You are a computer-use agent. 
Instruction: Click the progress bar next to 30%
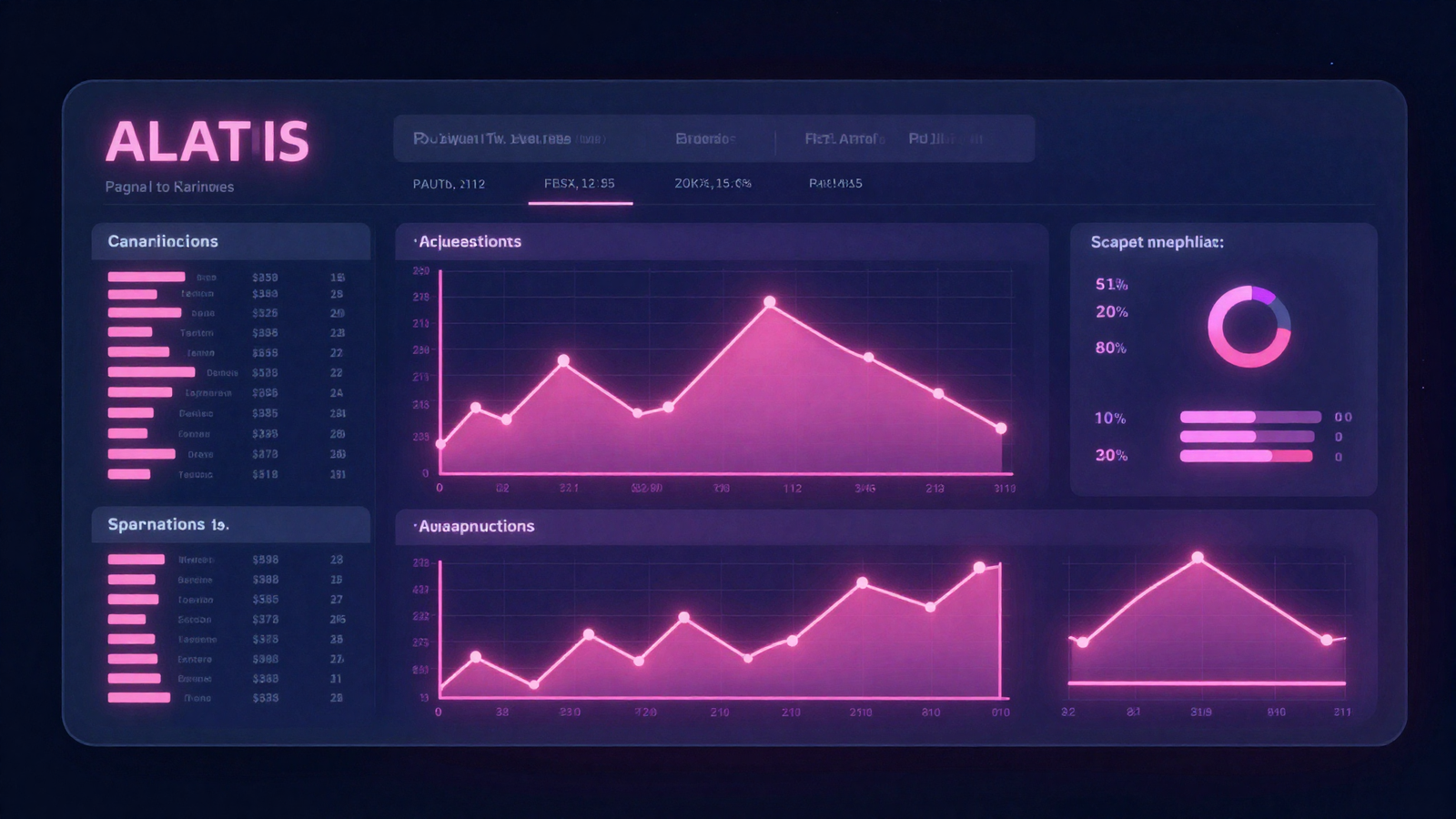click(1247, 456)
